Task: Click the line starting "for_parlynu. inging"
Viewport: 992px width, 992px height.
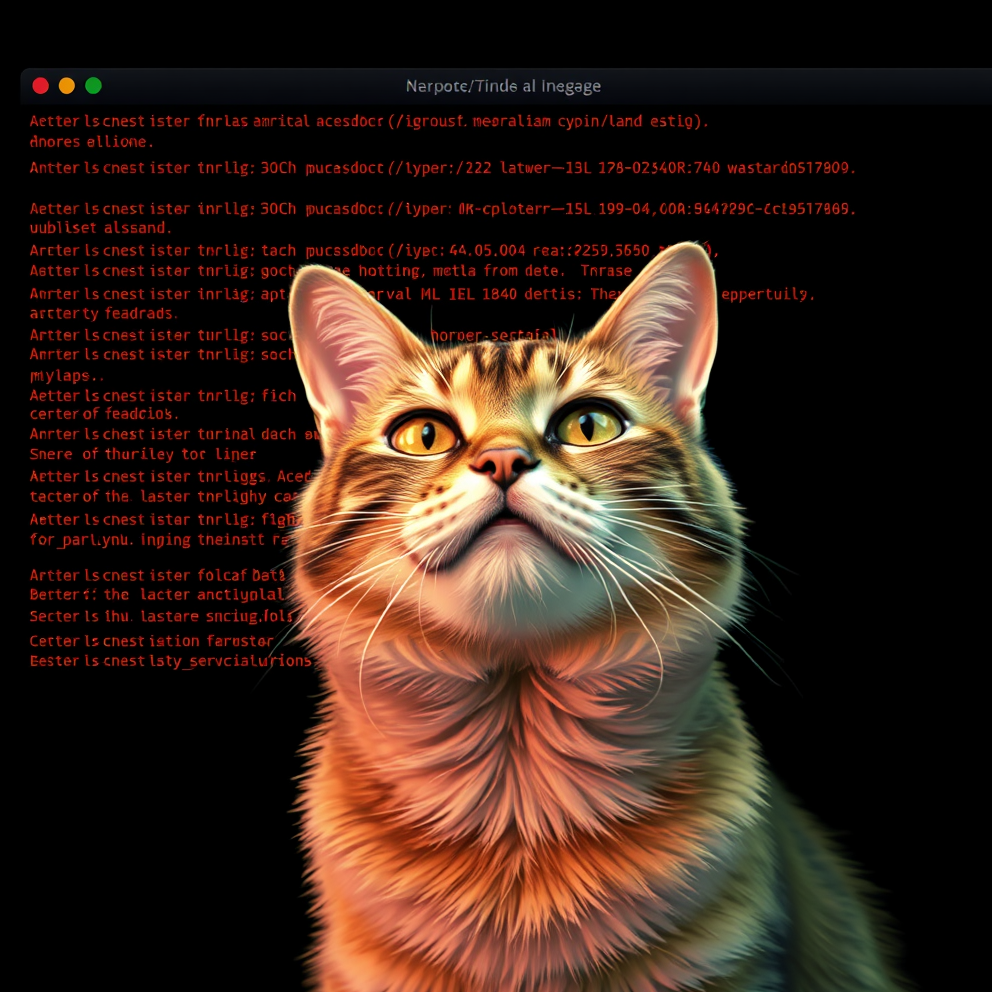Action: tap(159, 540)
